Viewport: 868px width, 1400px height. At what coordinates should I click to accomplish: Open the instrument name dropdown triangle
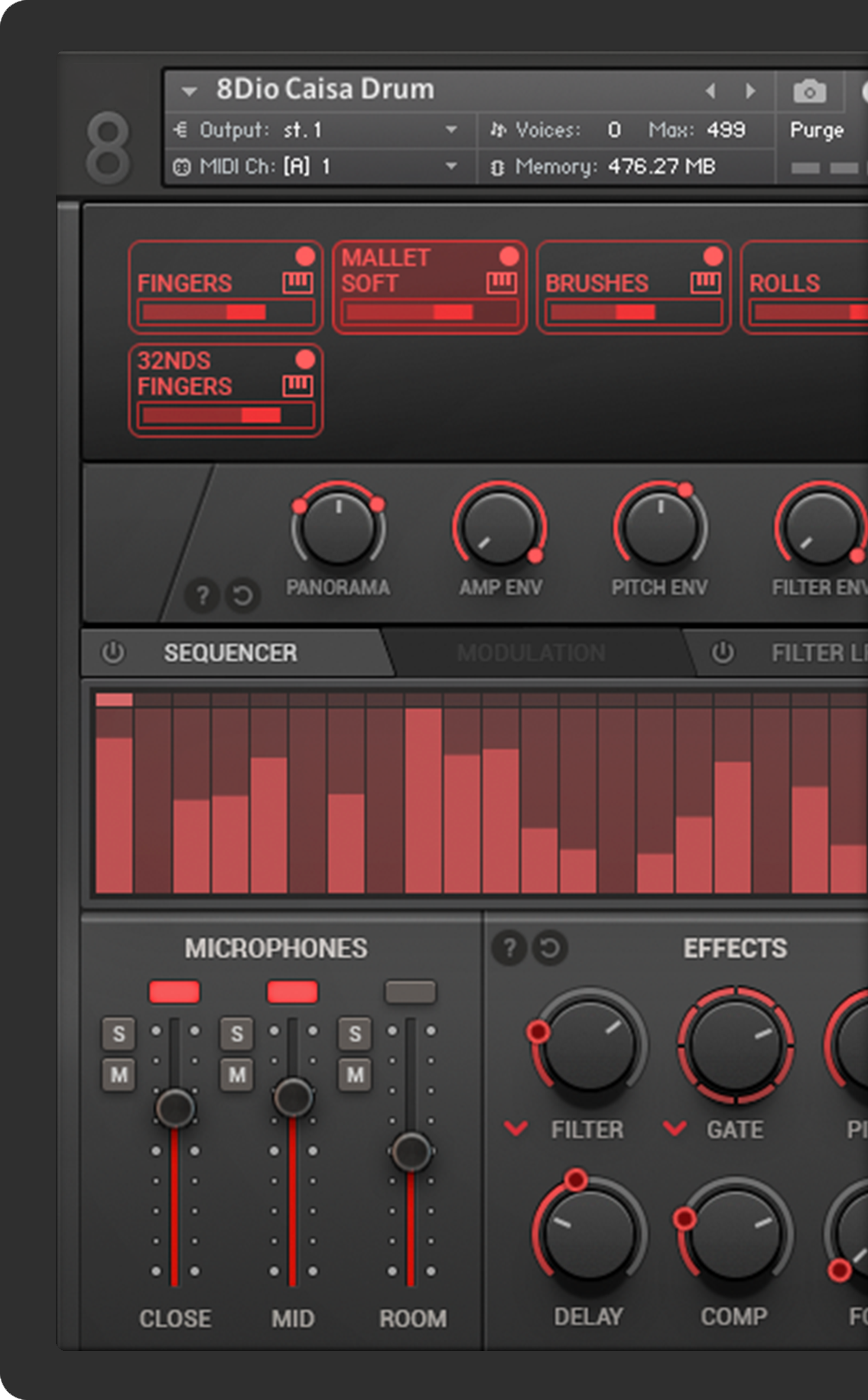click(189, 92)
